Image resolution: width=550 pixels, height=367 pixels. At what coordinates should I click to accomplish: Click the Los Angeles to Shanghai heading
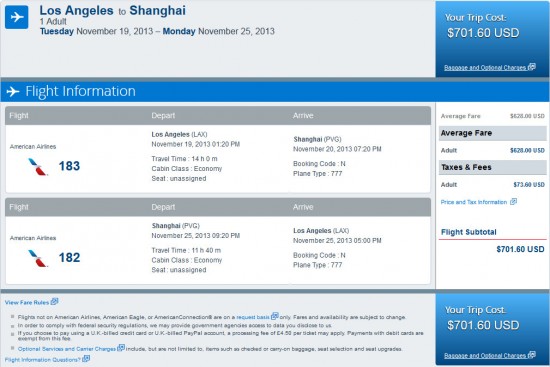[x=113, y=11]
